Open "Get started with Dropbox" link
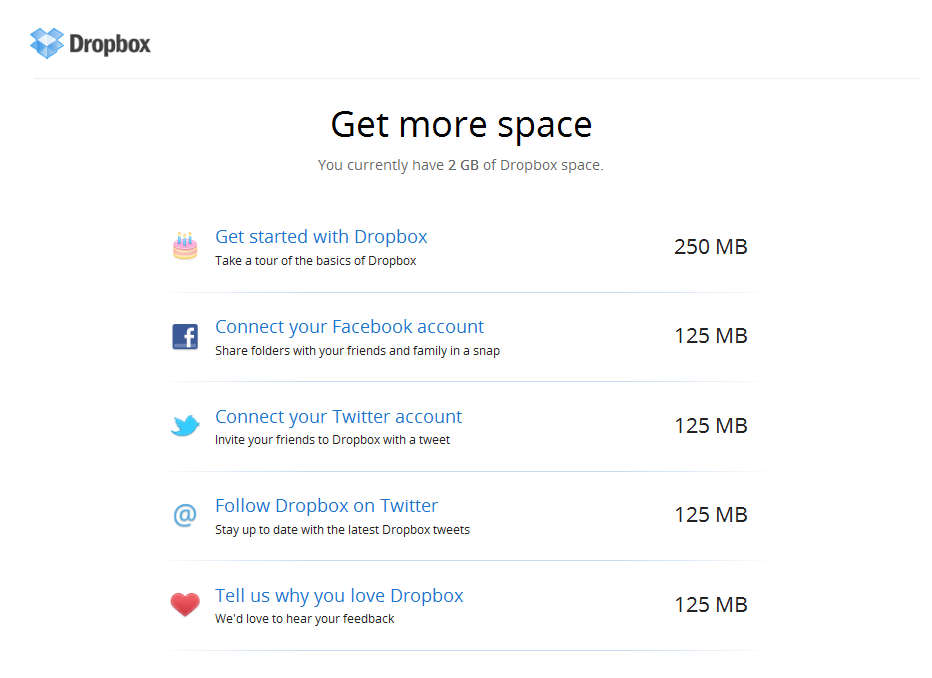Viewport: 932px width, 678px height. pos(321,237)
